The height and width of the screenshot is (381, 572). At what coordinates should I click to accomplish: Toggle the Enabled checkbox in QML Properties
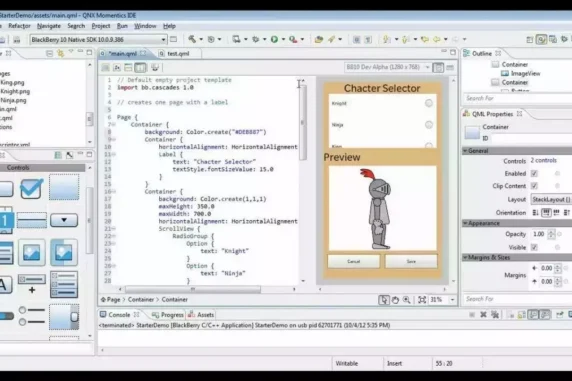tap(534, 173)
